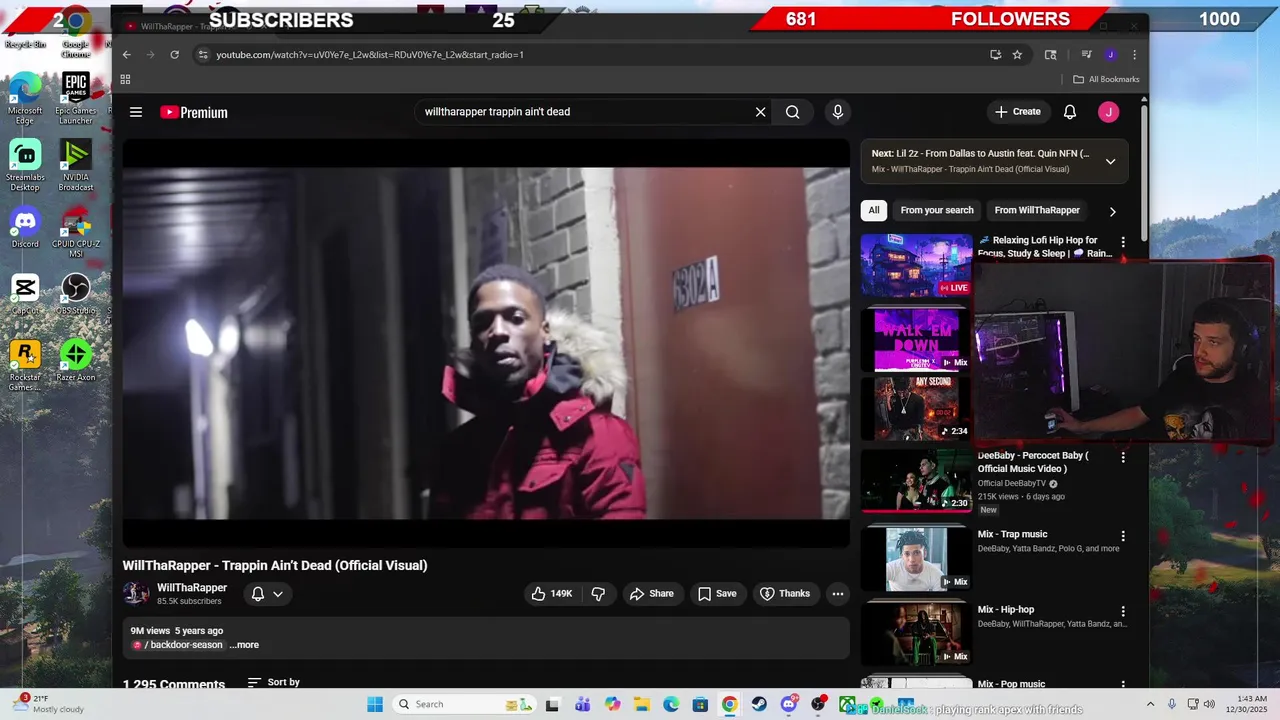Open Discord desktop shortcut
The image size is (1280, 720).
pyautogui.click(x=25, y=228)
